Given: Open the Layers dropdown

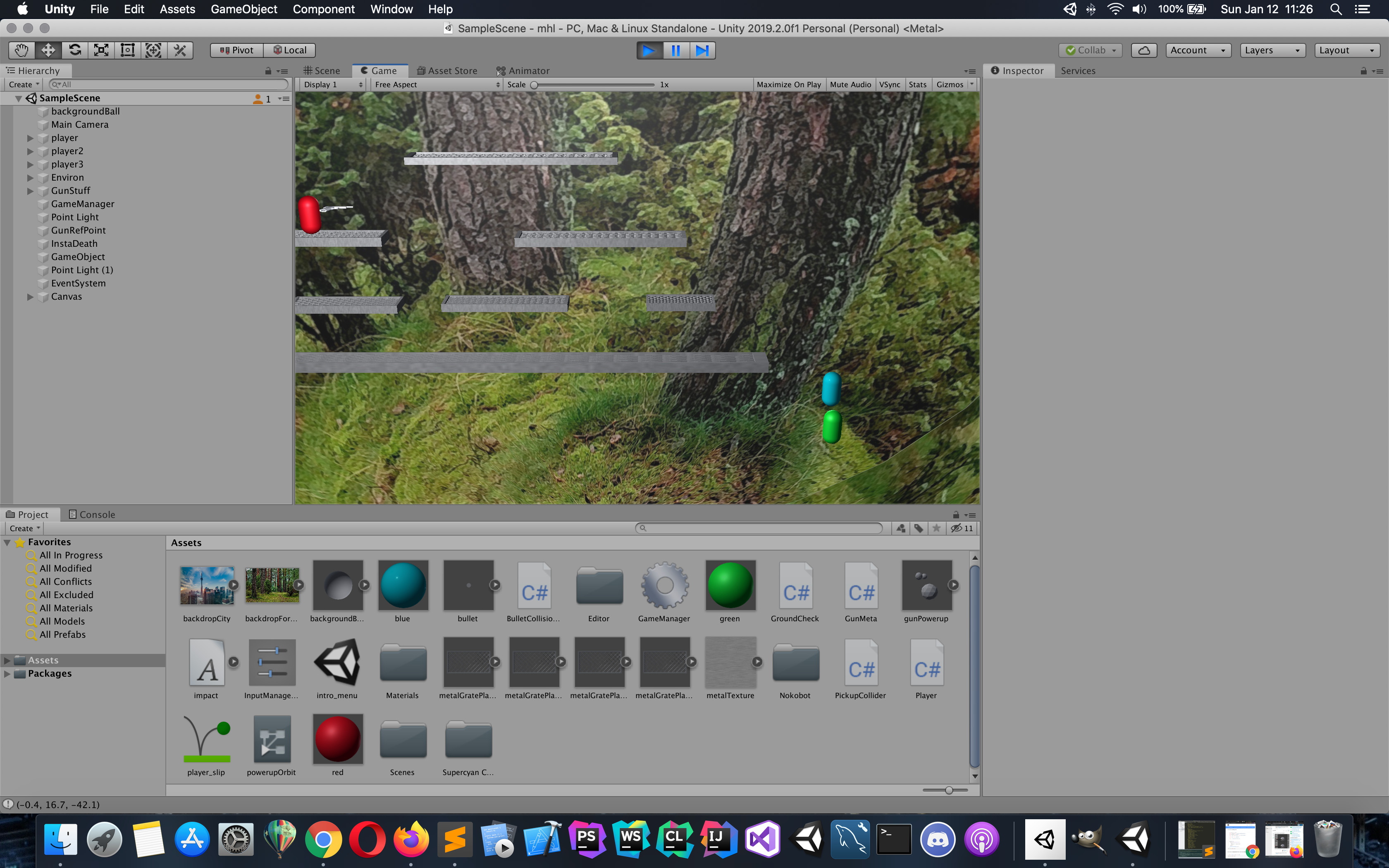Looking at the screenshot, I should pos(1272,50).
